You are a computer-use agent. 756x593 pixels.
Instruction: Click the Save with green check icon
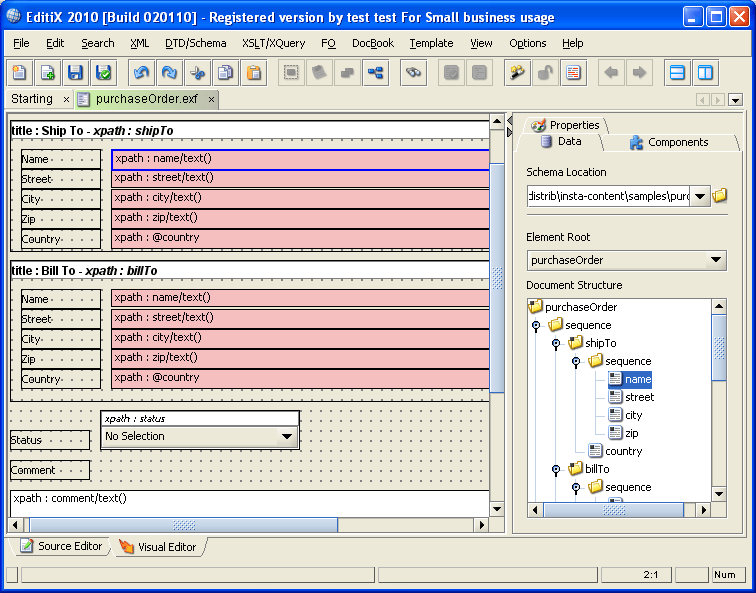tap(103, 73)
